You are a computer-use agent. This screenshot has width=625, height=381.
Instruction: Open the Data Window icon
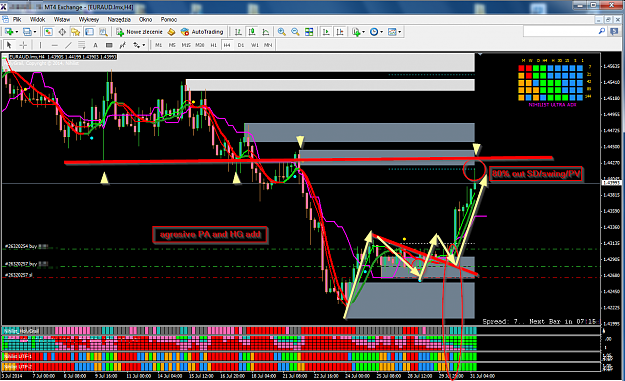coord(62,32)
